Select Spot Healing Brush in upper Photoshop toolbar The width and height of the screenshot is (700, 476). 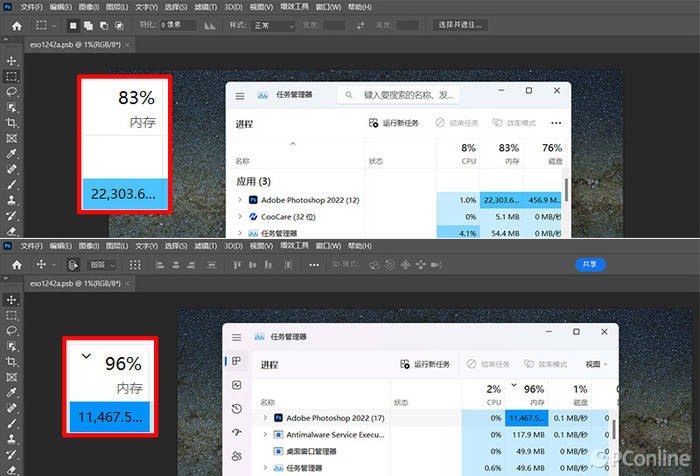tap(12, 169)
